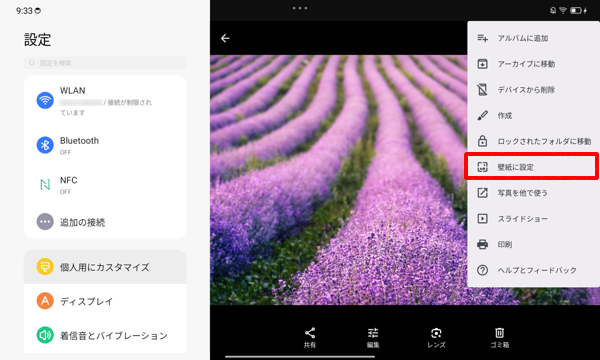Tap the Wi-Fi indicator in status bar
Screen dimensions: 600x360
coord(563,10)
